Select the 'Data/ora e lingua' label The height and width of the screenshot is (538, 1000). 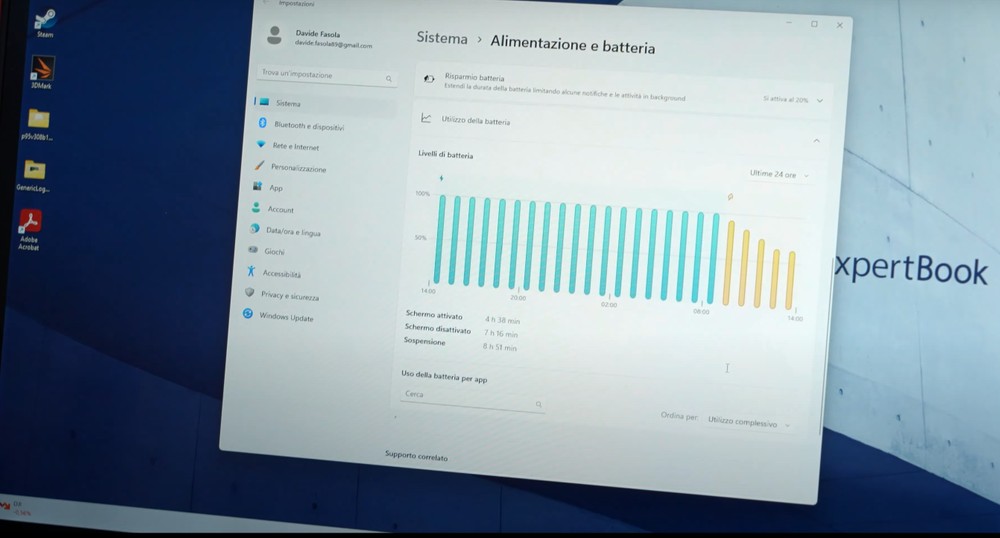(x=293, y=232)
